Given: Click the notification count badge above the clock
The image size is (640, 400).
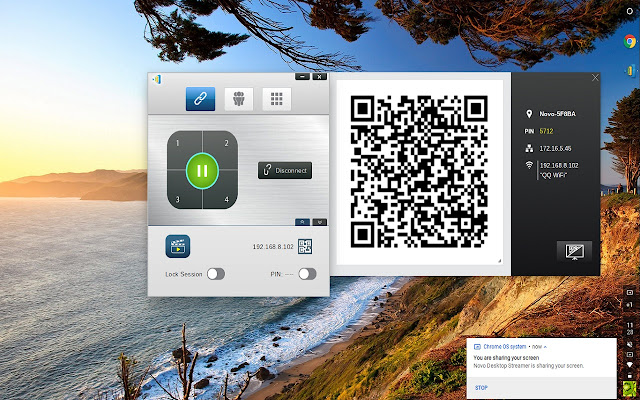Looking at the screenshot, I should 630,304.
